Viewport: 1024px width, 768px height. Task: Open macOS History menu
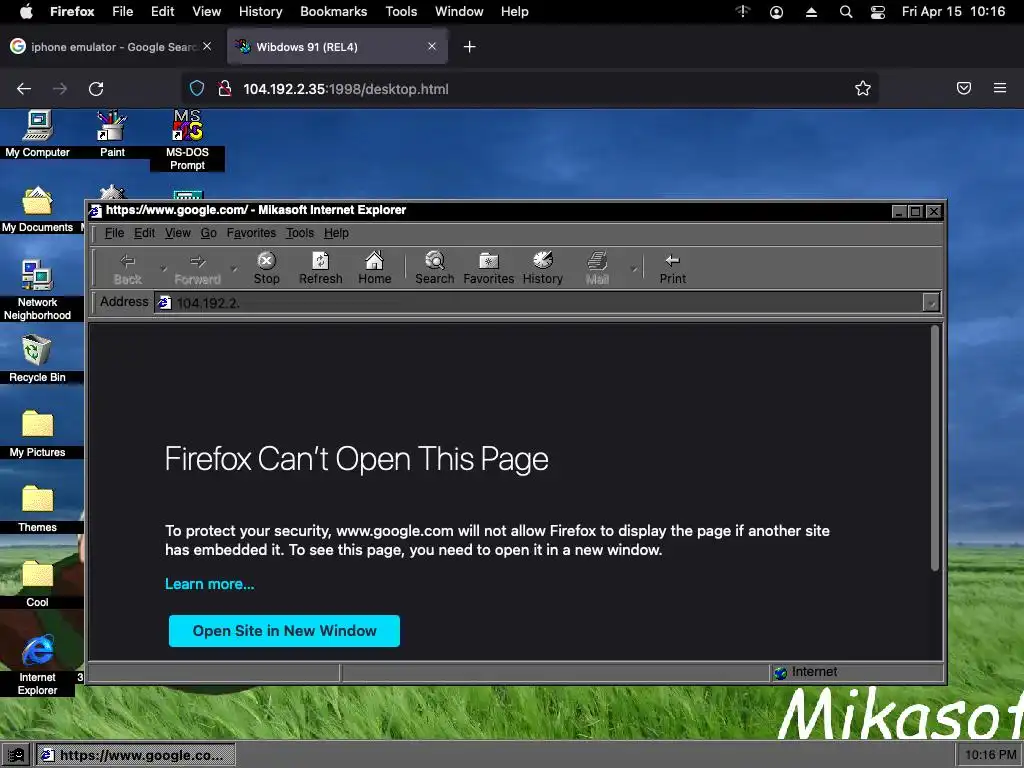pos(260,12)
